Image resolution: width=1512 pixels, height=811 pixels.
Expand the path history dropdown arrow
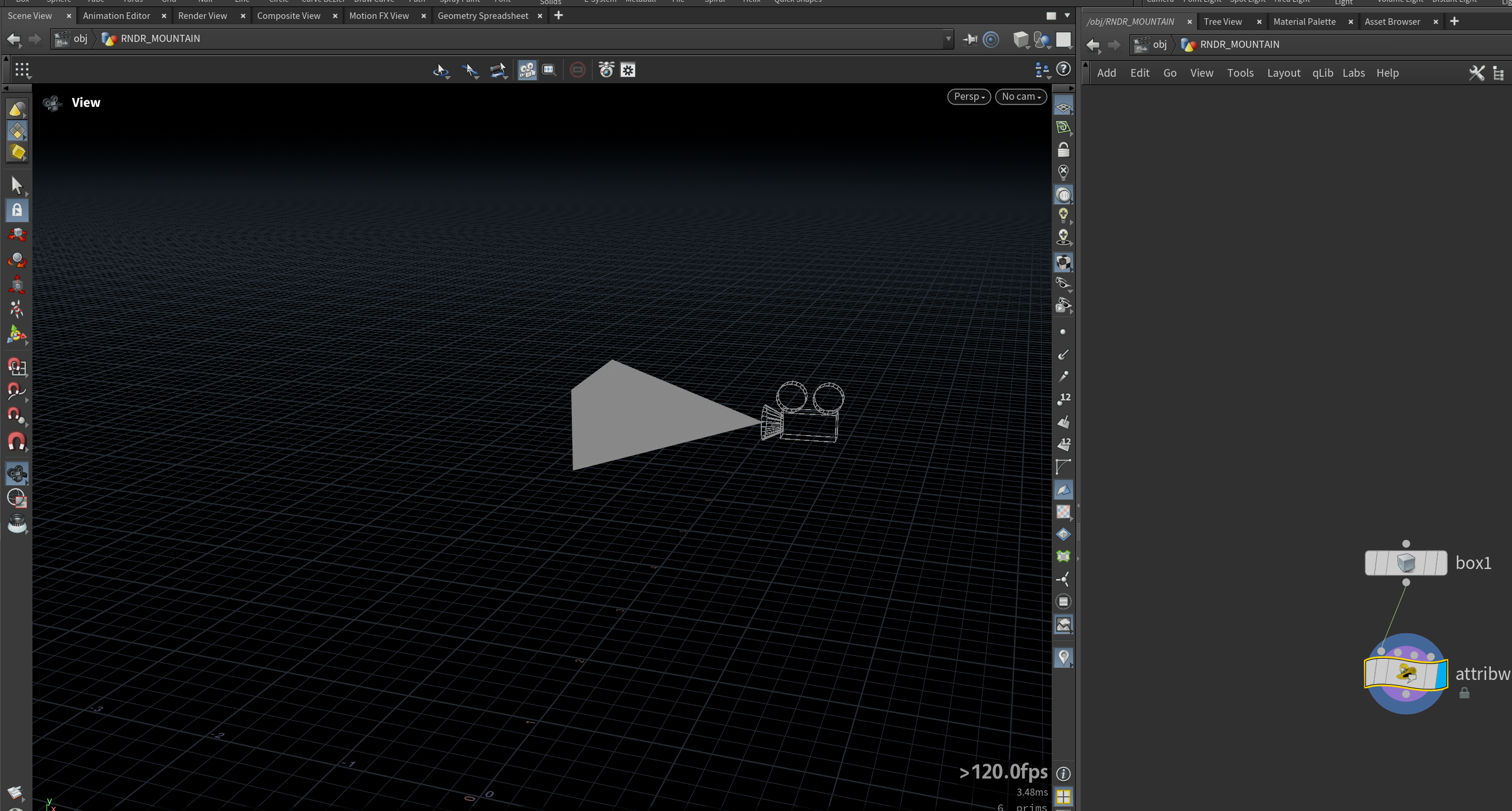point(948,40)
